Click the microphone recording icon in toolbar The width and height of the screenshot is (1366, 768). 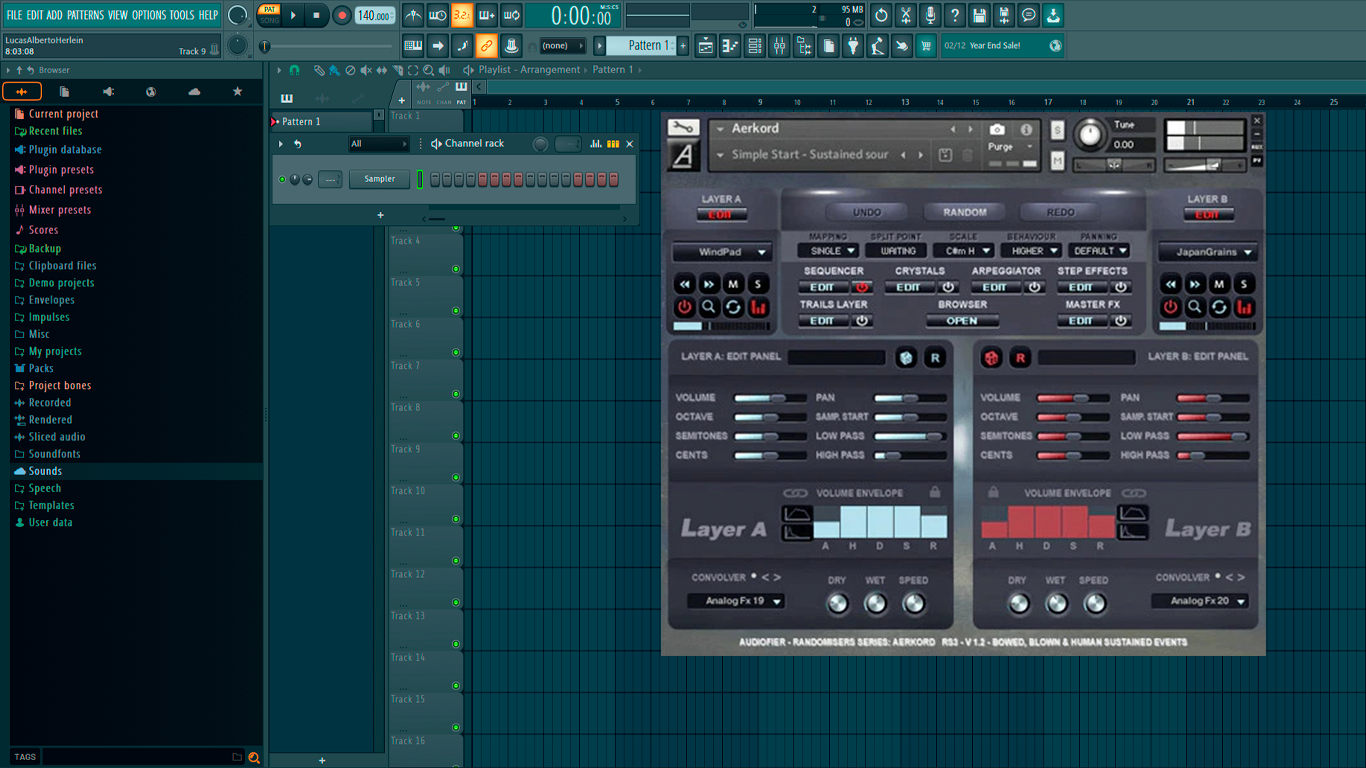click(930, 15)
